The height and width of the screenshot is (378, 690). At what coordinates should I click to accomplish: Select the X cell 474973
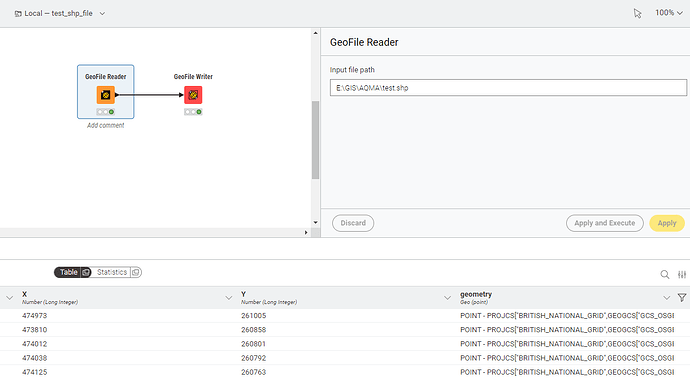(x=34, y=316)
